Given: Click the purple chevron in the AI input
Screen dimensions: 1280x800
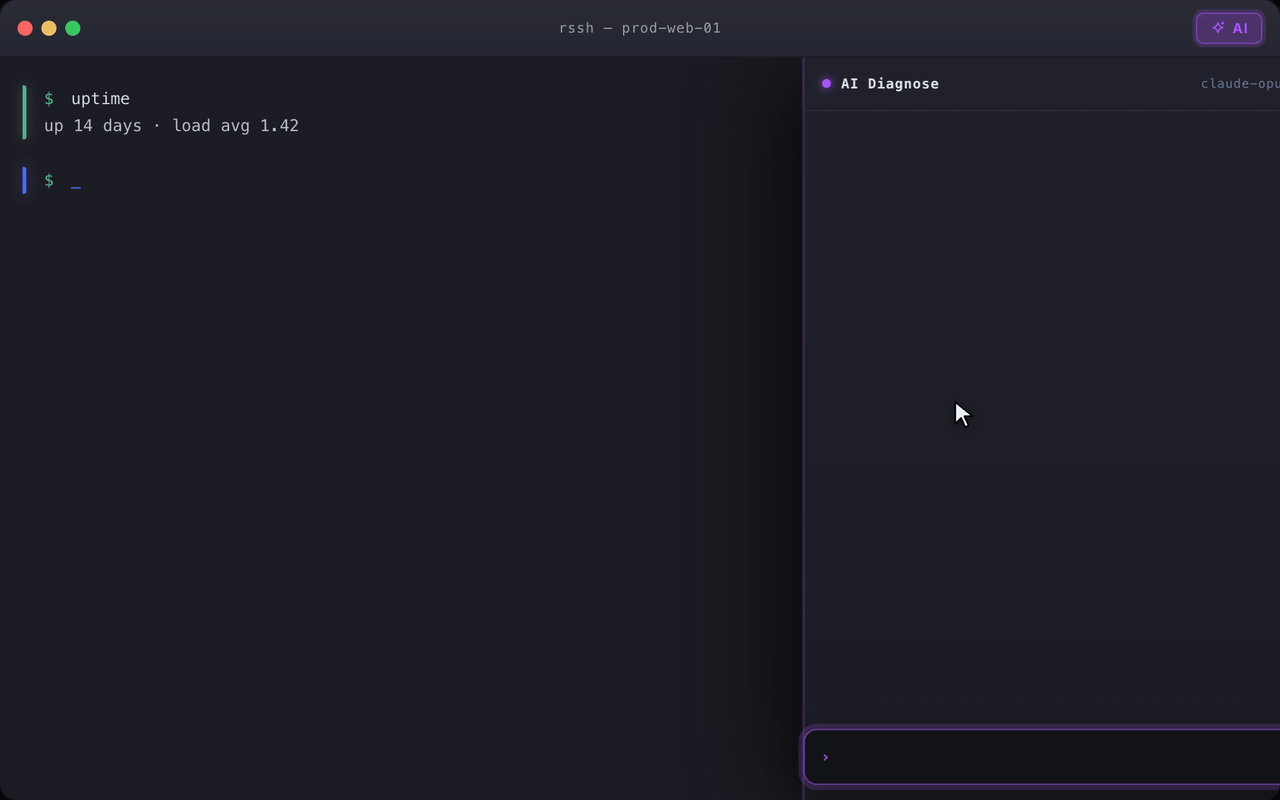Looking at the screenshot, I should [825, 757].
